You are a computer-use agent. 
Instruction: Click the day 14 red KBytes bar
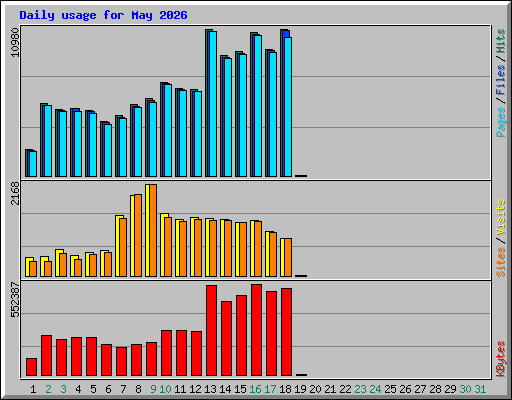tap(226, 339)
